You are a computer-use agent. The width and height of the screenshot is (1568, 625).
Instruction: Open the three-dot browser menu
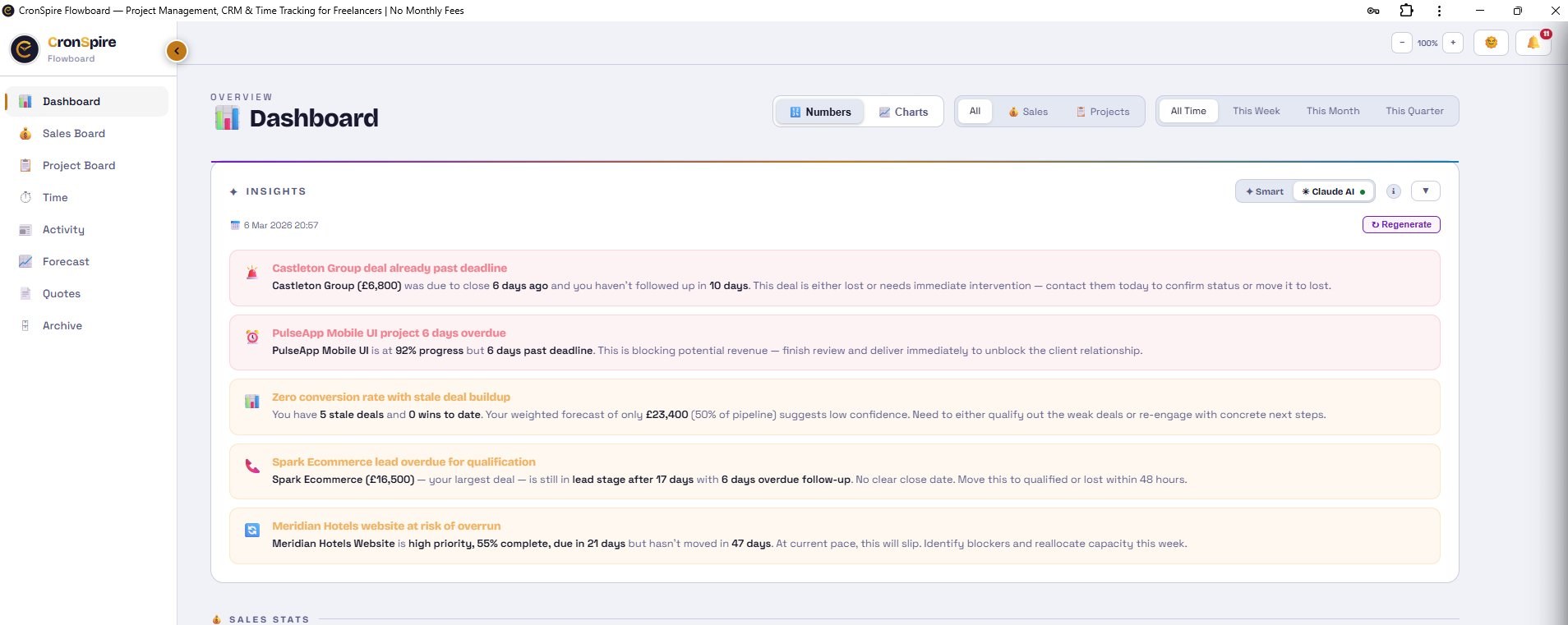1439,11
